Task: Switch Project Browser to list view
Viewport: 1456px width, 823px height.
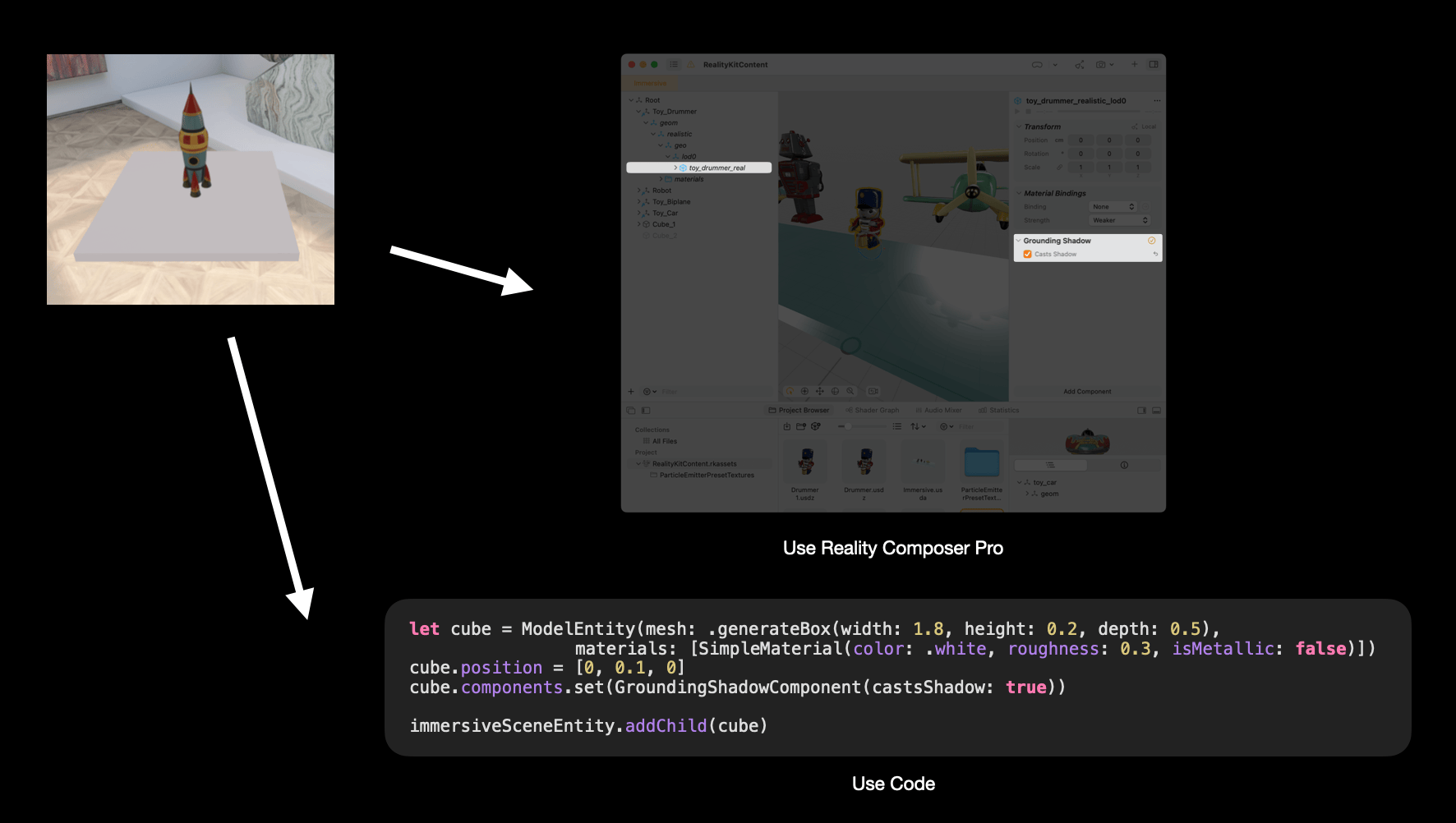Action: tap(897, 427)
